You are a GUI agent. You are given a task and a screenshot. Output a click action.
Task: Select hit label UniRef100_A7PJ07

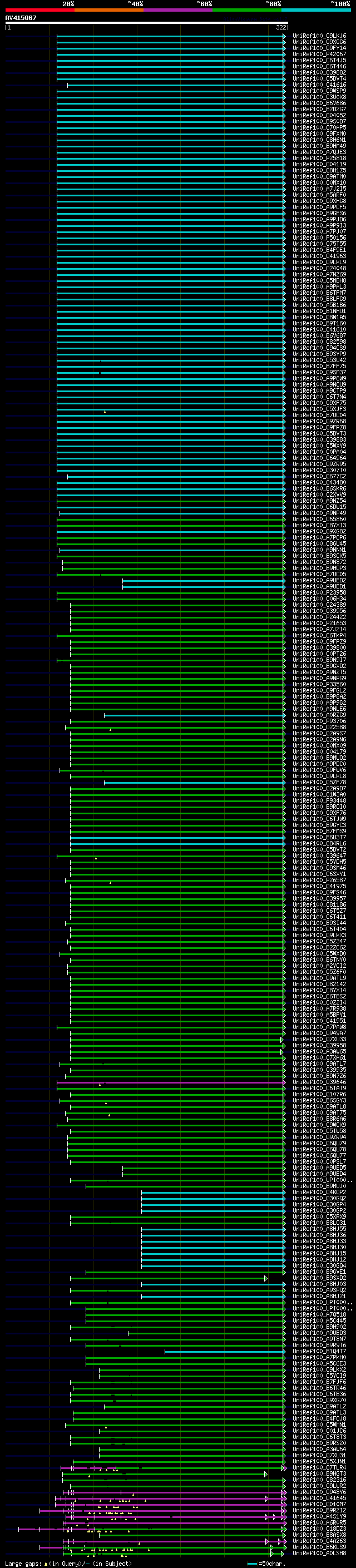pyautogui.click(x=319, y=231)
